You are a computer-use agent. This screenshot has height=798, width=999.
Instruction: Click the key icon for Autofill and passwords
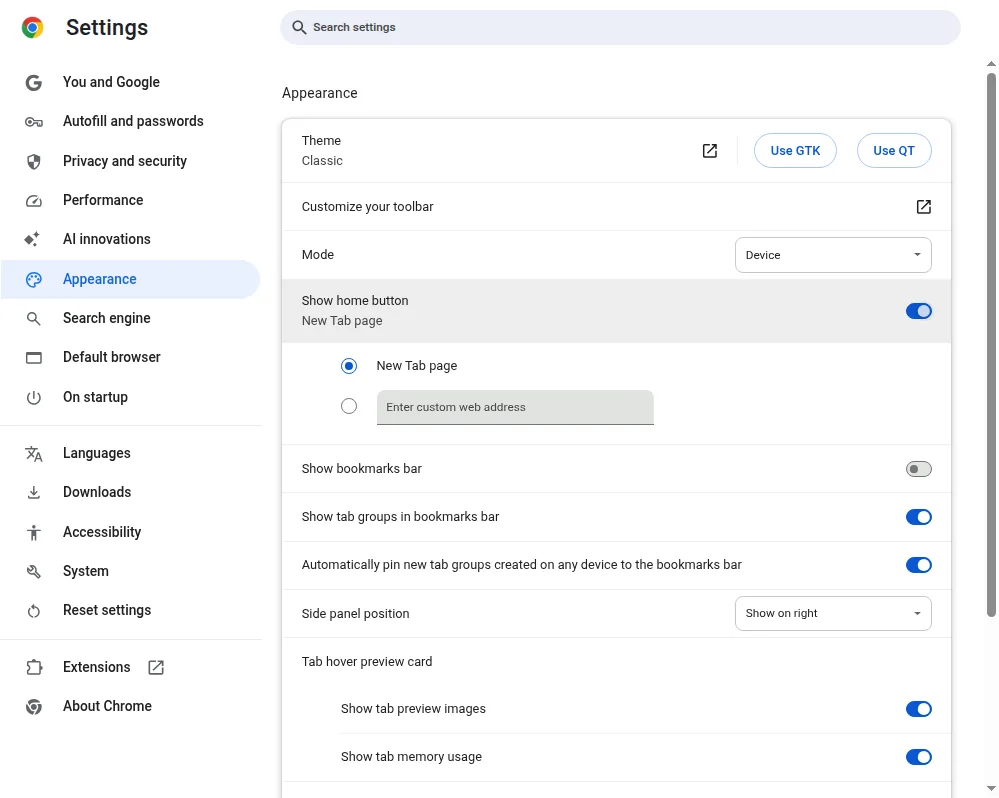(34, 122)
